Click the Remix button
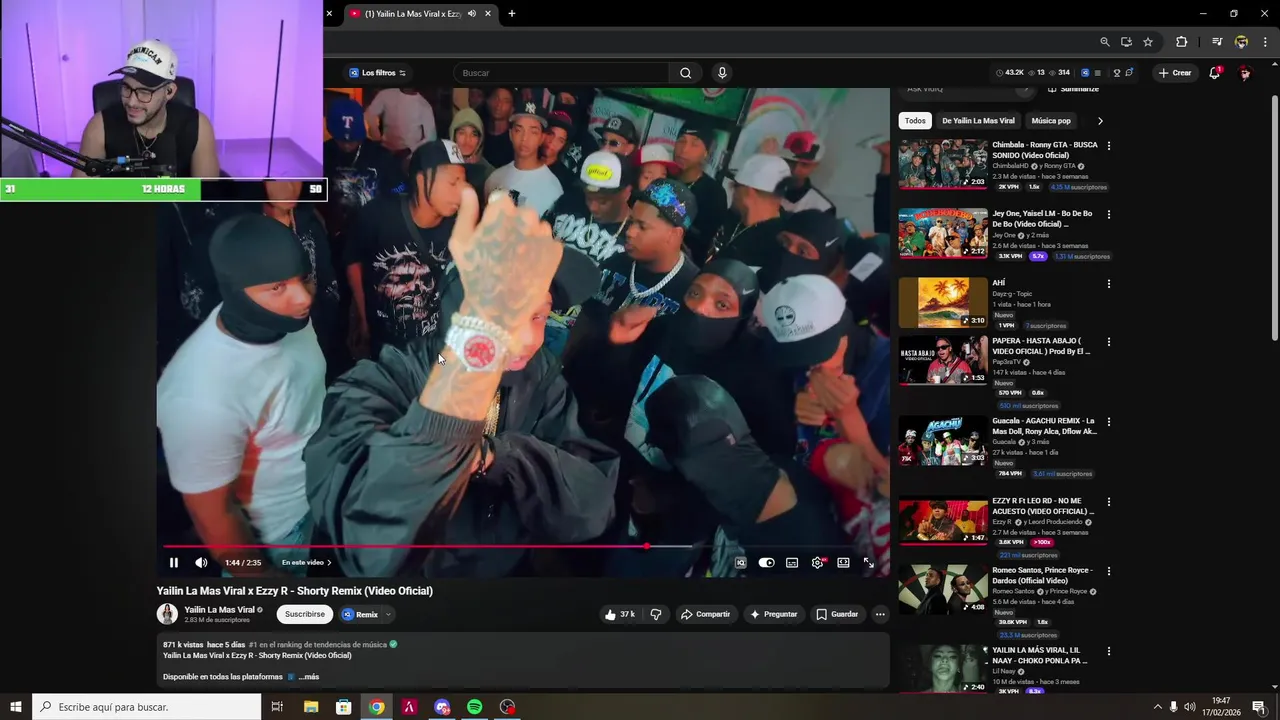Image resolution: width=1280 pixels, height=720 pixels. tap(360, 614)
